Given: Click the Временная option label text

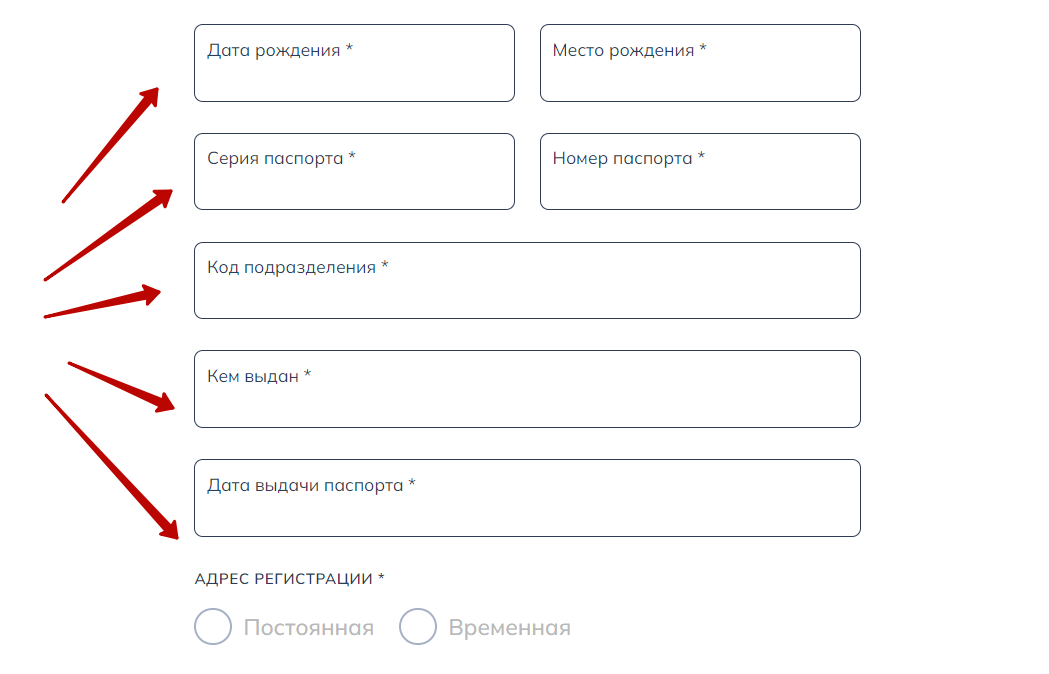Looking at the screenshot, I should click(x=510, y=628).
